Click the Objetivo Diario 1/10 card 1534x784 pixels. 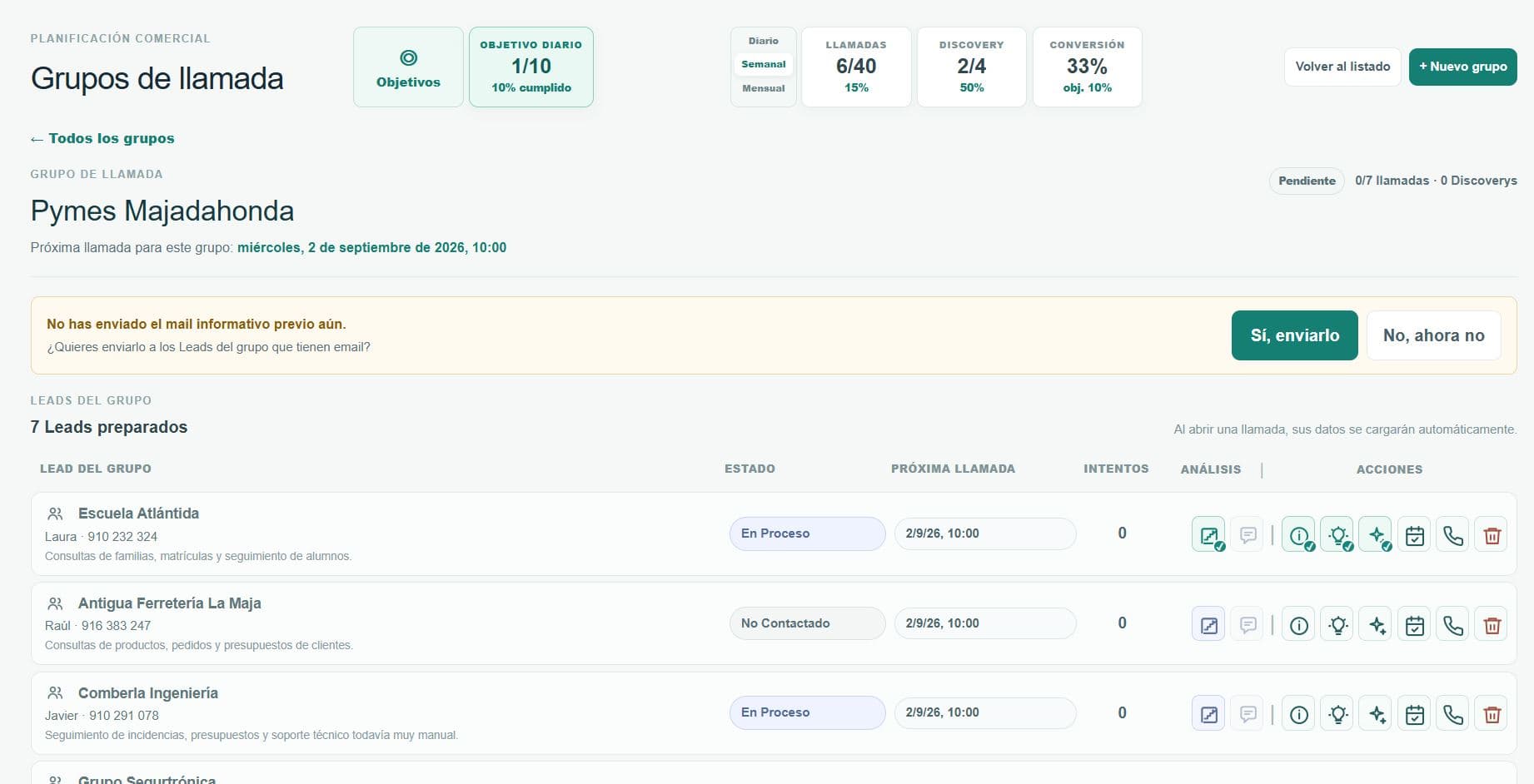(531, 67)
